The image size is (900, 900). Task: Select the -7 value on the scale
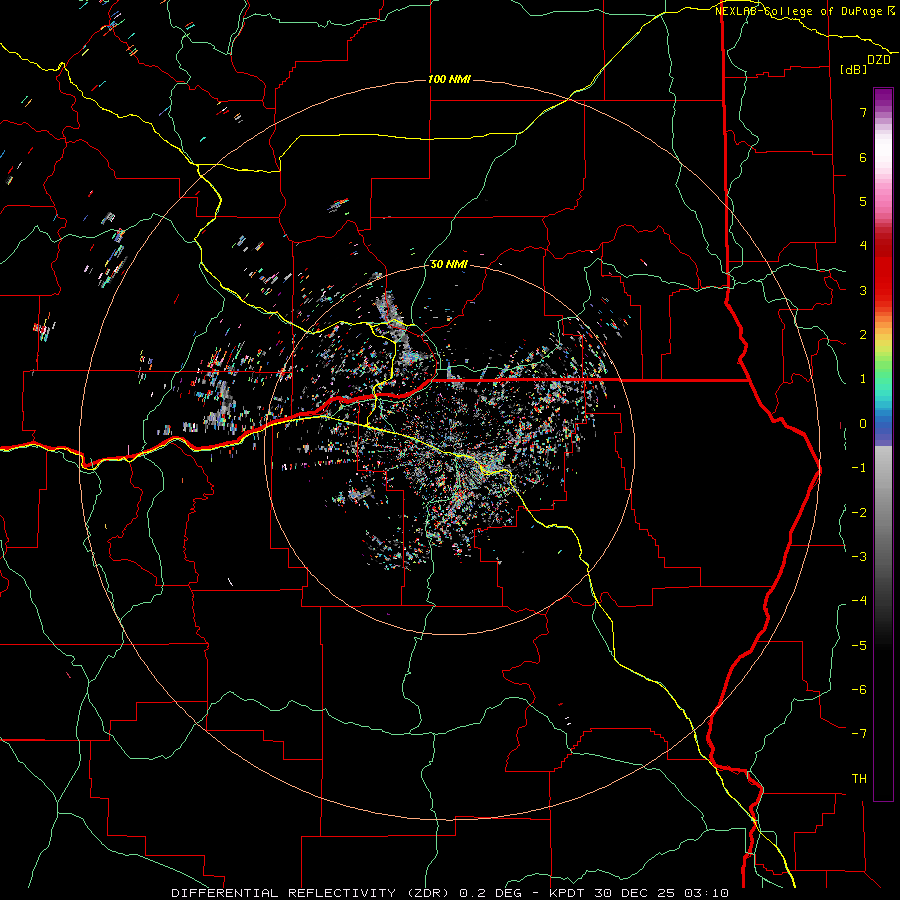[x=859, y=734]
